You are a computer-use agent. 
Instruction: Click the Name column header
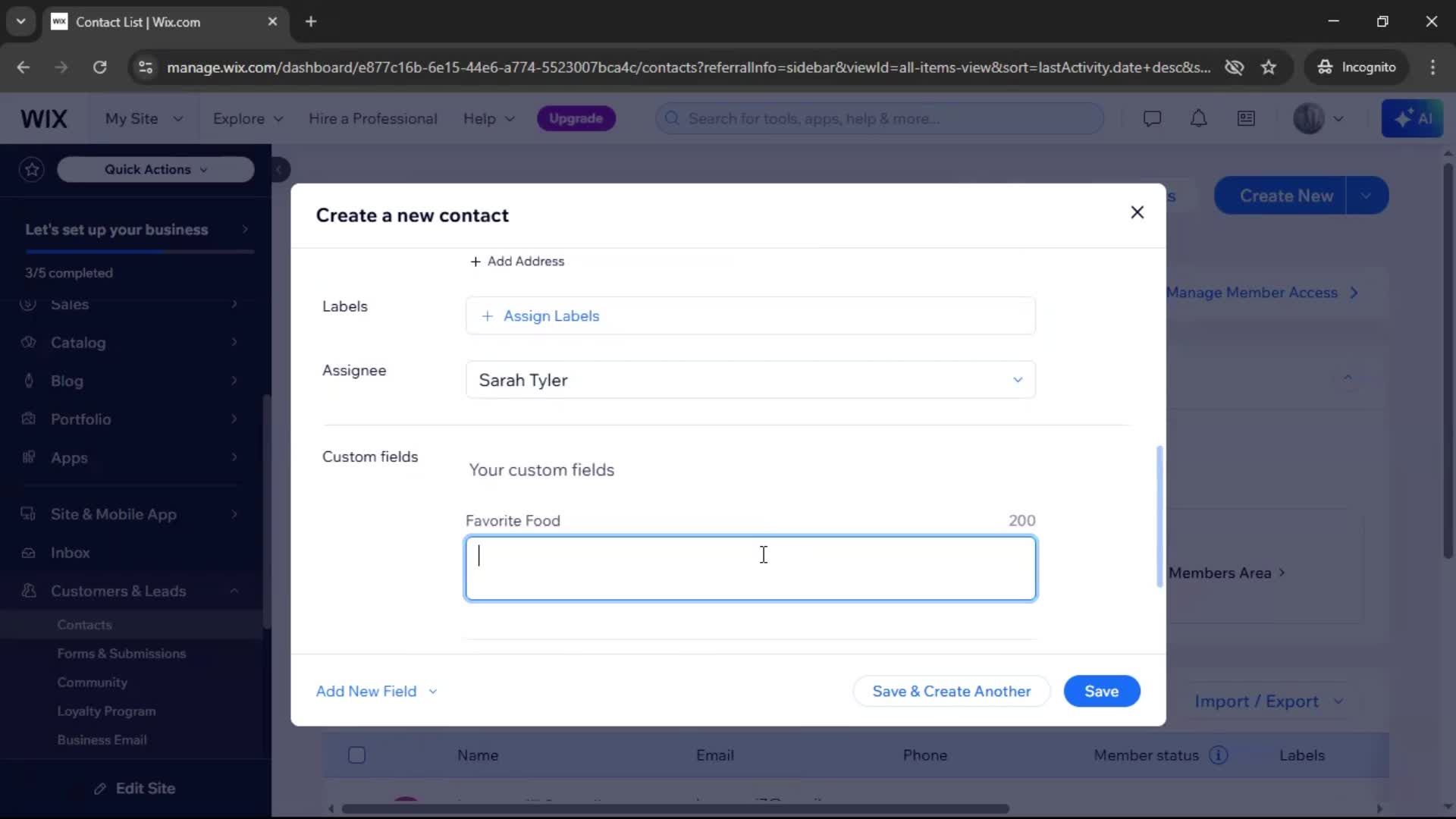pyautogui.click(x=478, y=755)
